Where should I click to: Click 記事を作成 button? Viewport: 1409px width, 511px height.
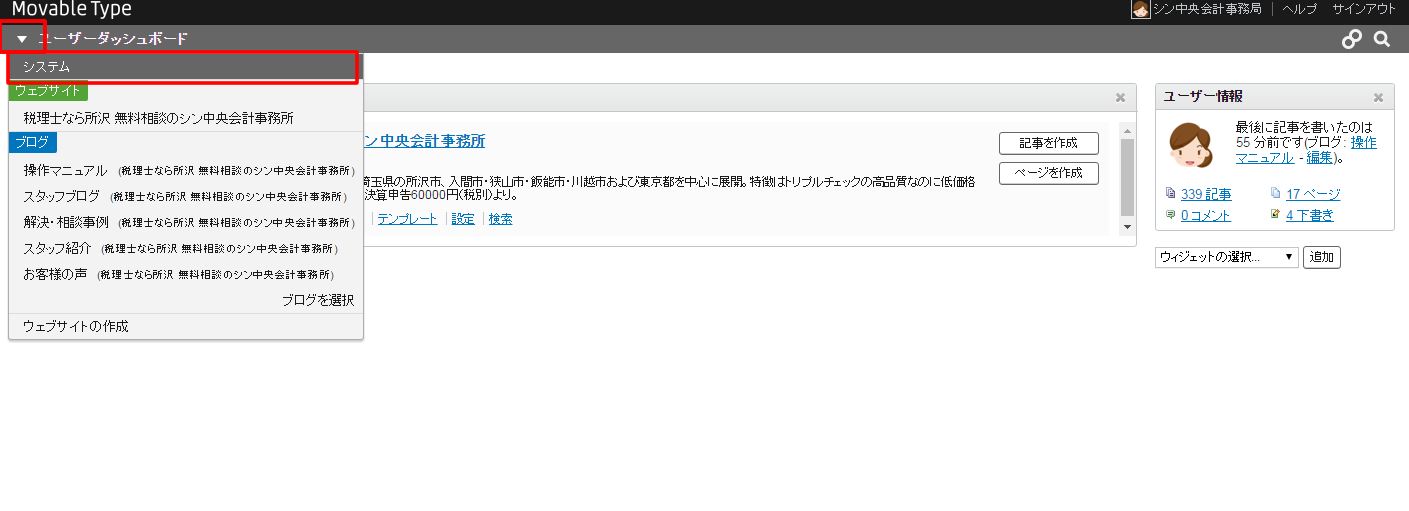pyautogui.click(x=1049, y=143)
